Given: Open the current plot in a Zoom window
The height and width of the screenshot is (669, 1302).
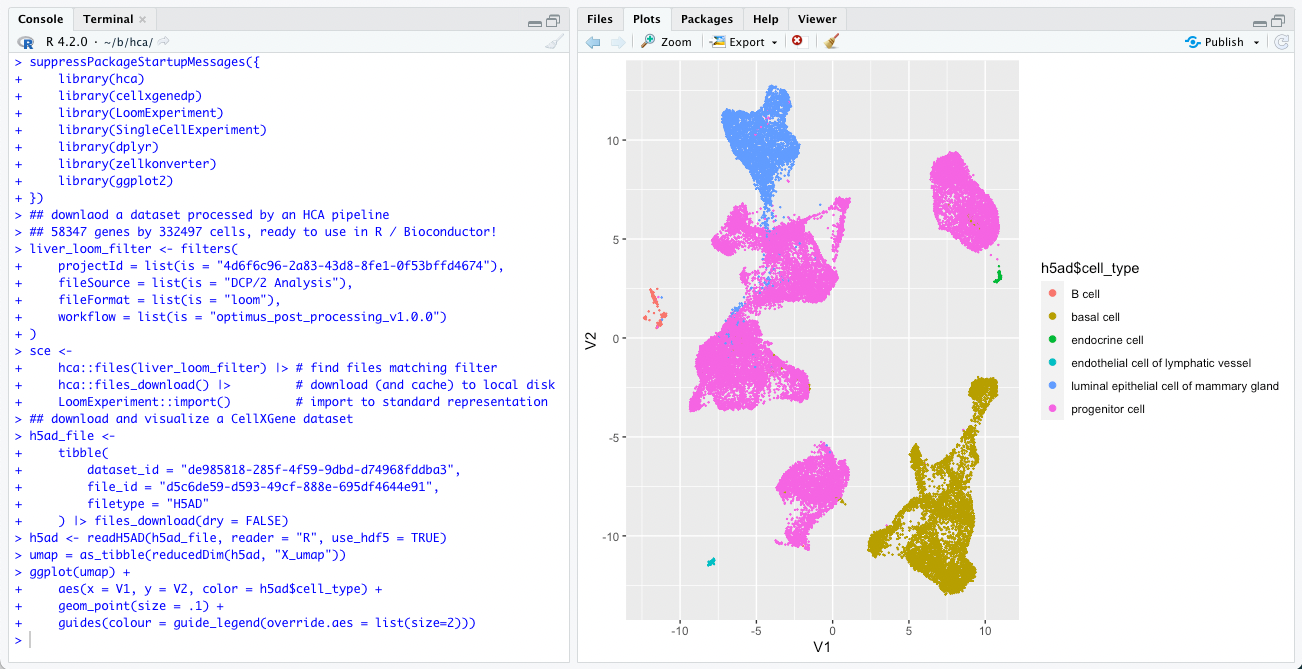Looking at the screenshot, I should [x=666, y=42].
